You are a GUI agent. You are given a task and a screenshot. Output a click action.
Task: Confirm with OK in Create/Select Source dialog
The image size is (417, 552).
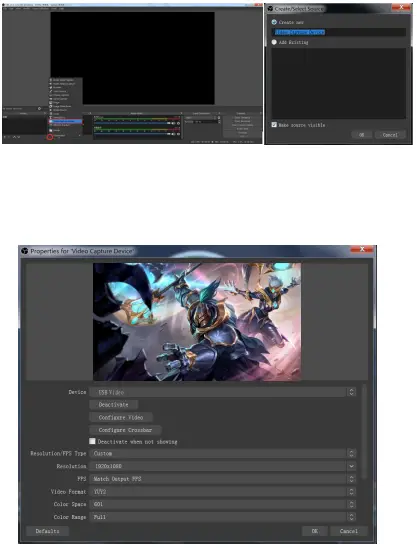pyautogui.click(x=361, y=135)
